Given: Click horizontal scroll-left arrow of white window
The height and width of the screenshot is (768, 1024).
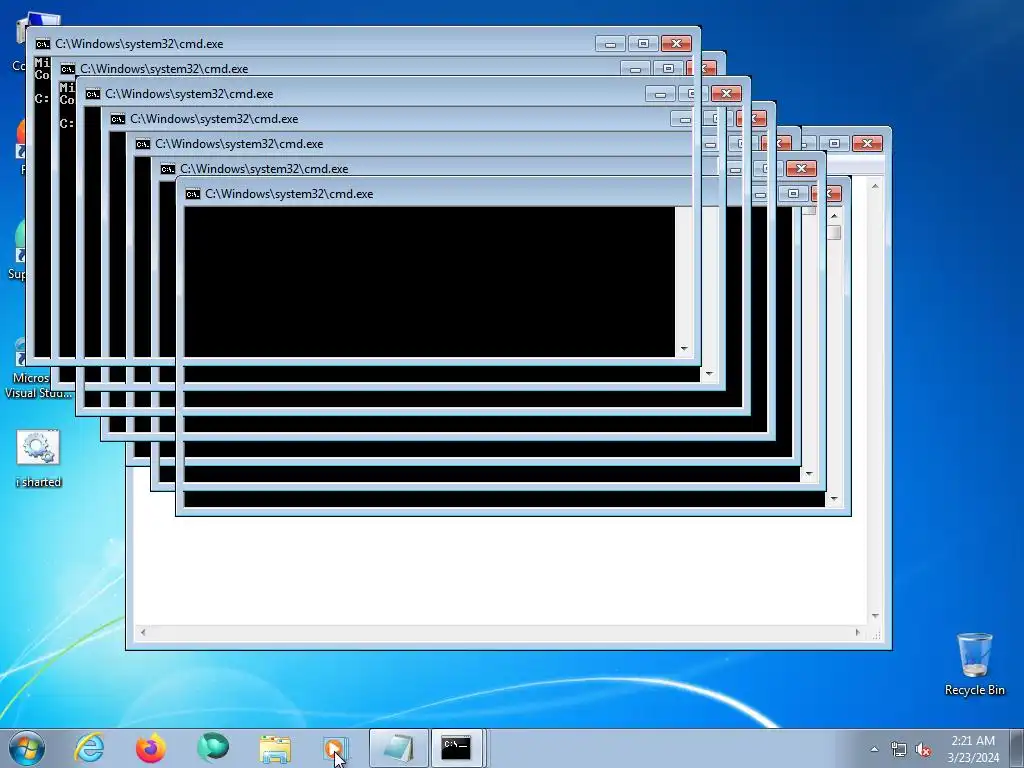Looking at the screenshot, I should pyautogui.click(x=143, y=632).
